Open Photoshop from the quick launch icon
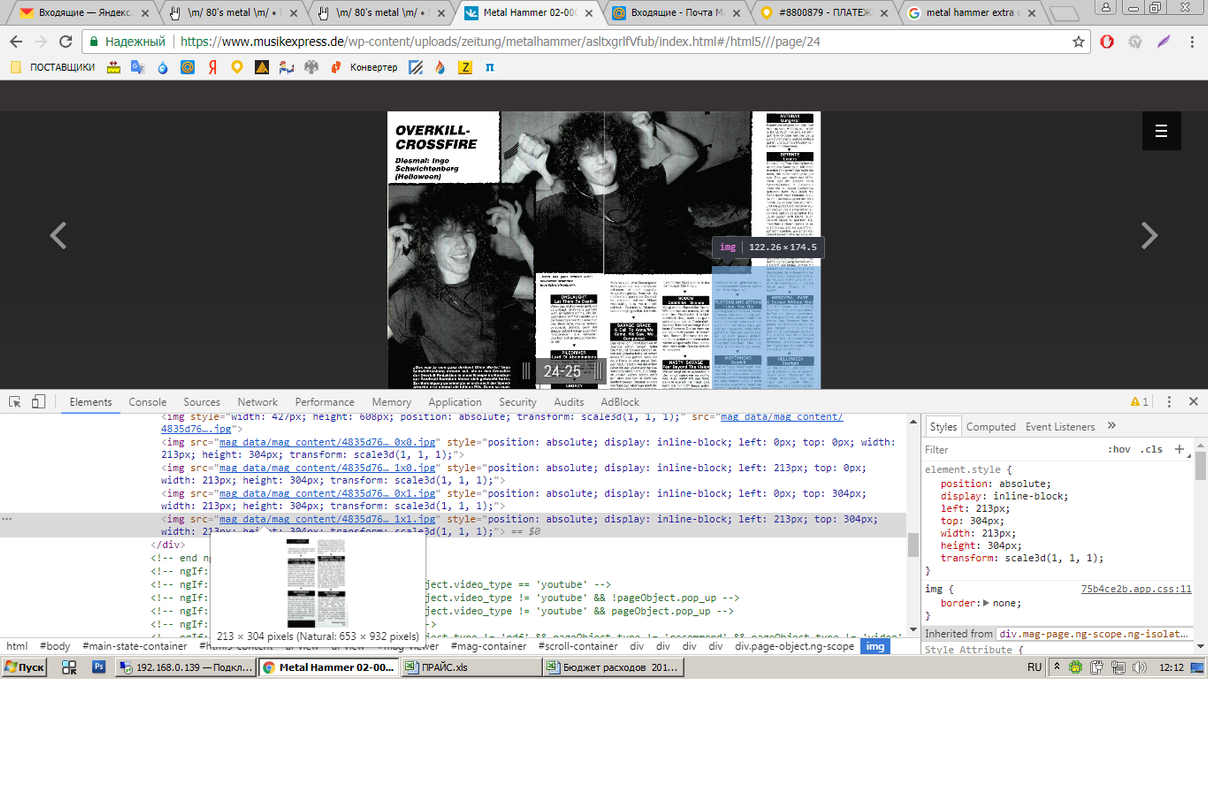This screenshot has height=800, width=1208. click(98, 667)
